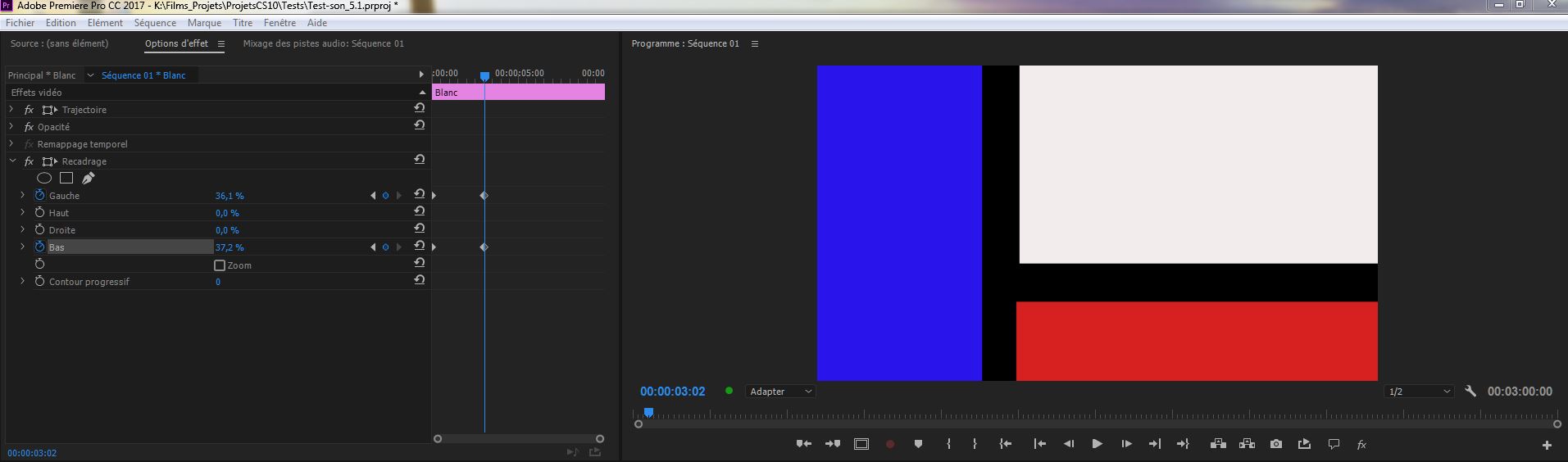This screenshot has width=1568, height=462.
Task: Toggle animation stopwatch for Zoom row
Action: pyautogui.click(x=39, y=264)
